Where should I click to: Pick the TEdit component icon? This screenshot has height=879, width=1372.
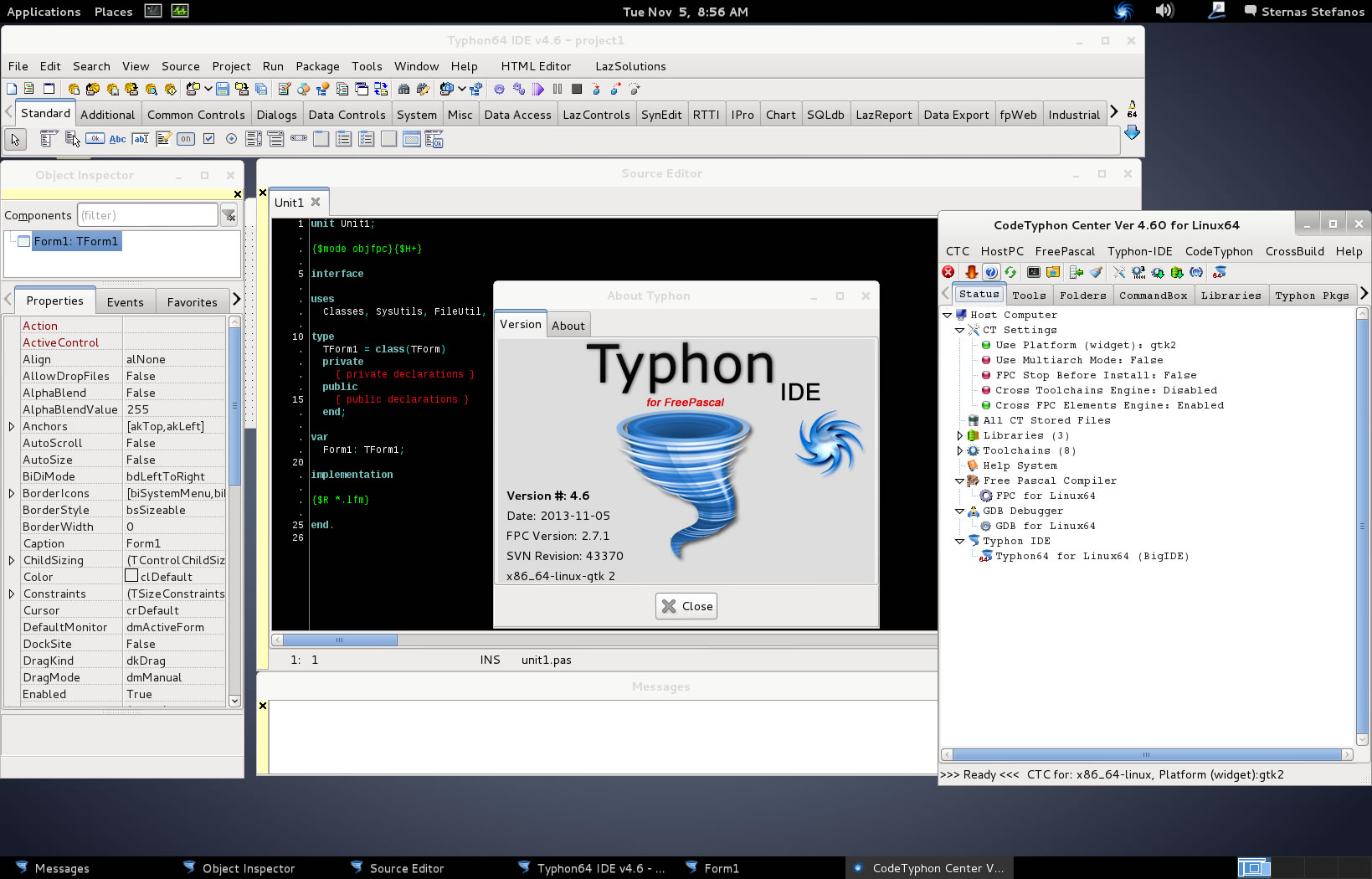pyautogui.click(x=141, y=139)
